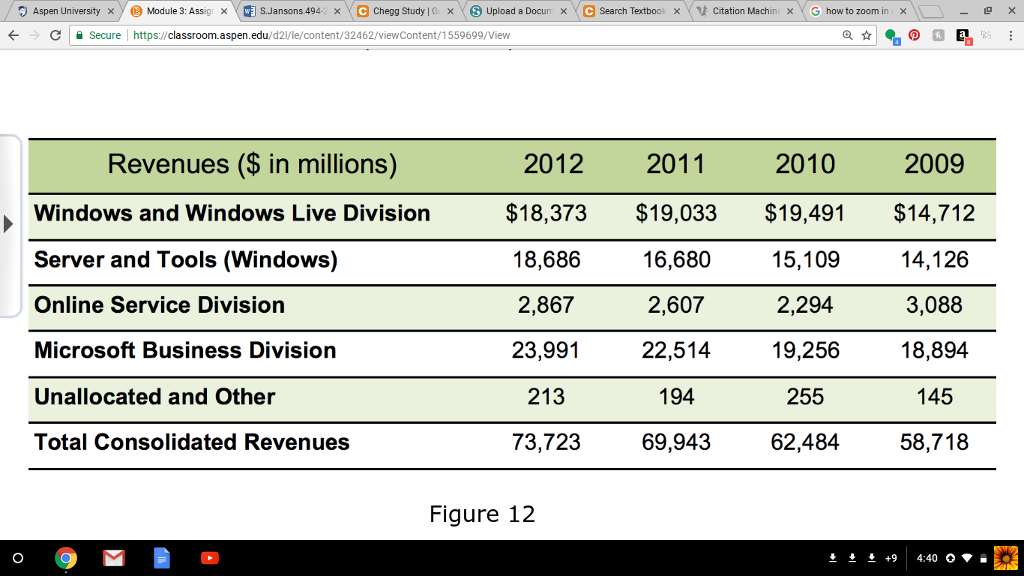Click the 73,723 total revenue value

(546, 442)
